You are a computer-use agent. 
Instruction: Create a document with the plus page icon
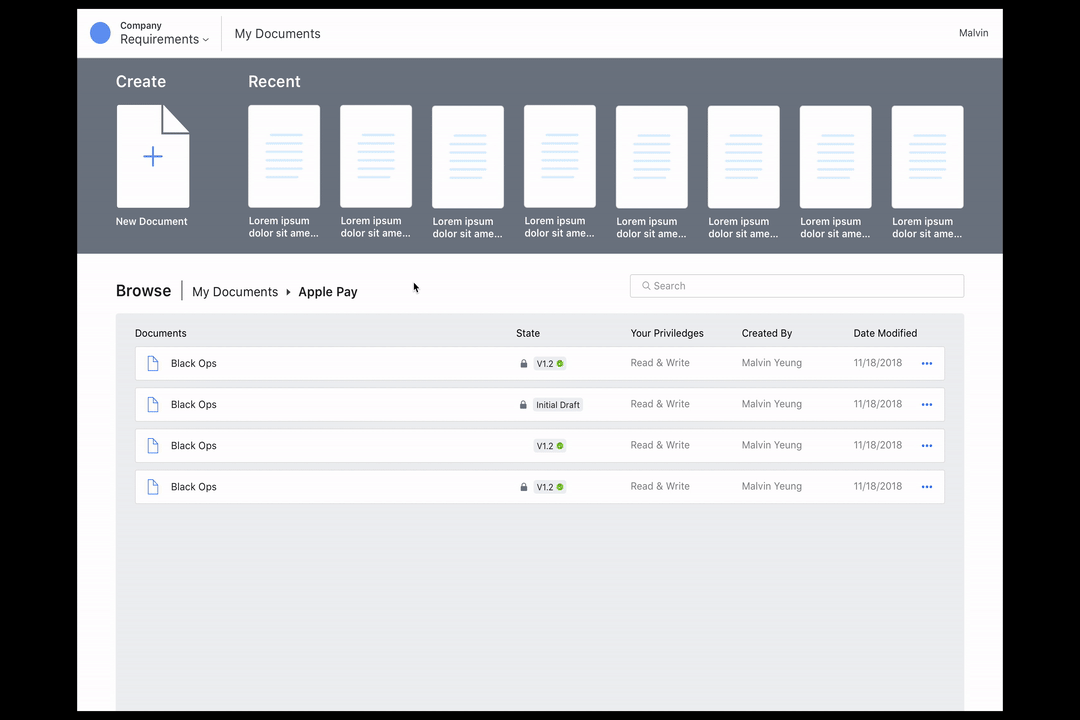[x=153, y=156]
